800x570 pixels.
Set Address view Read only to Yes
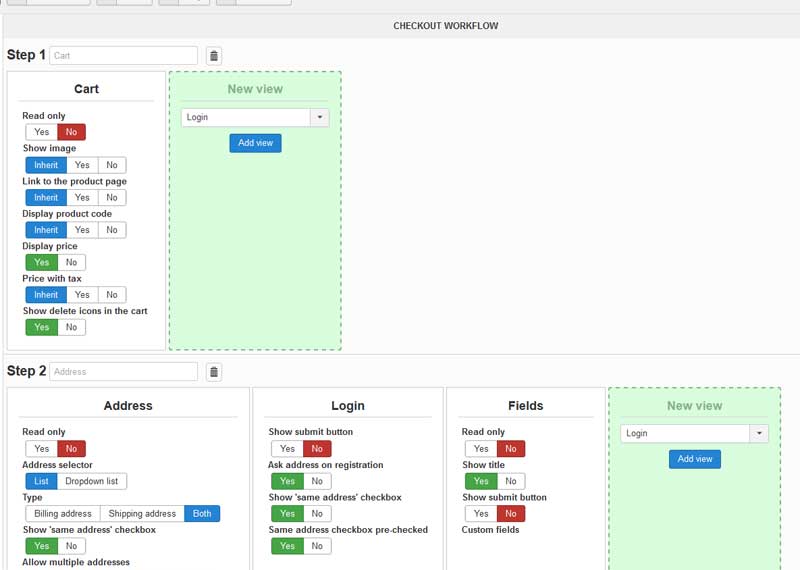[x=41, y=449]
